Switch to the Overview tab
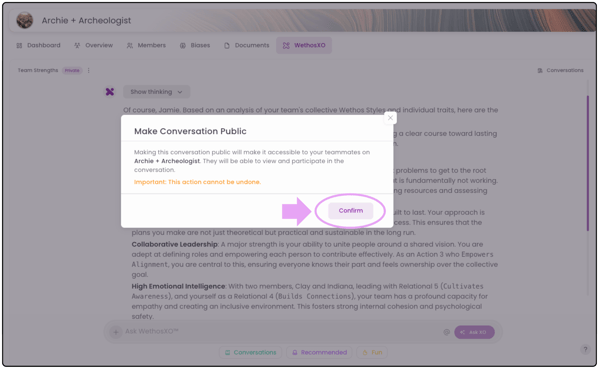The width and height of the screenshot is (600, 370). coord(94,45)
